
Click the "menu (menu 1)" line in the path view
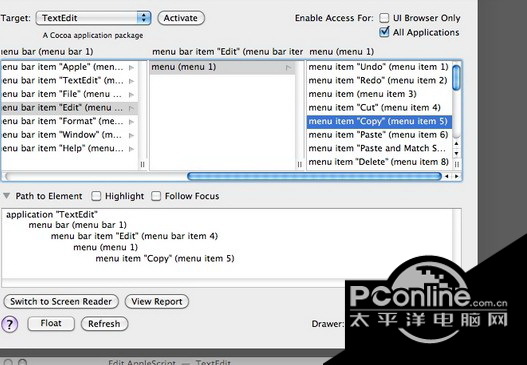(106, 247)
